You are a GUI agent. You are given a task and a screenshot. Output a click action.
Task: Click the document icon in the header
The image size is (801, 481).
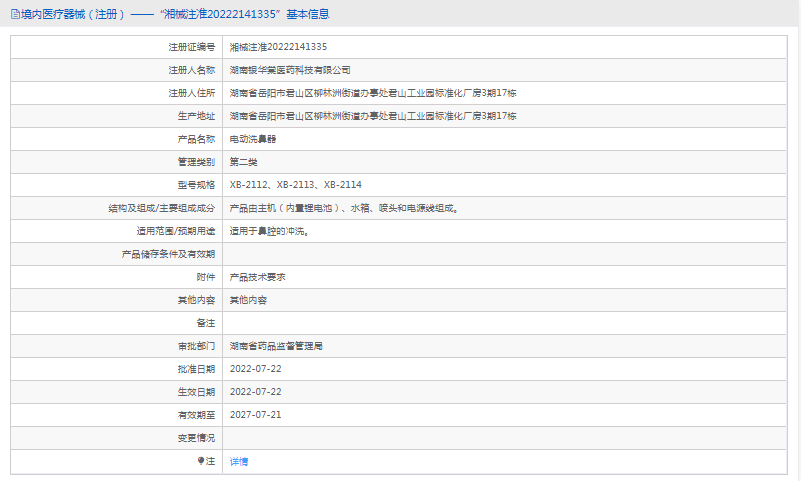15,14
